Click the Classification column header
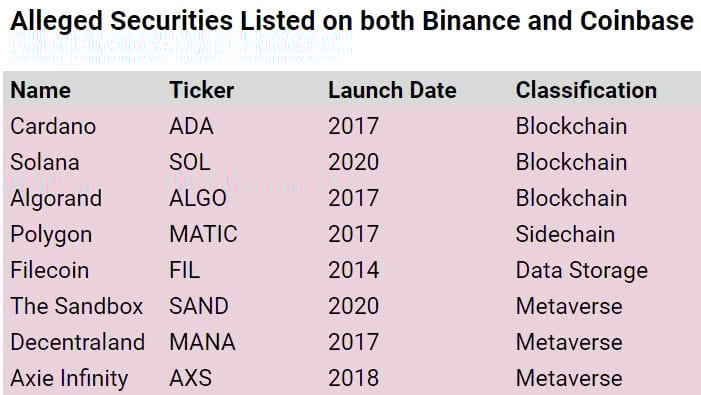 pyautogui.click(x=587, y=90)
